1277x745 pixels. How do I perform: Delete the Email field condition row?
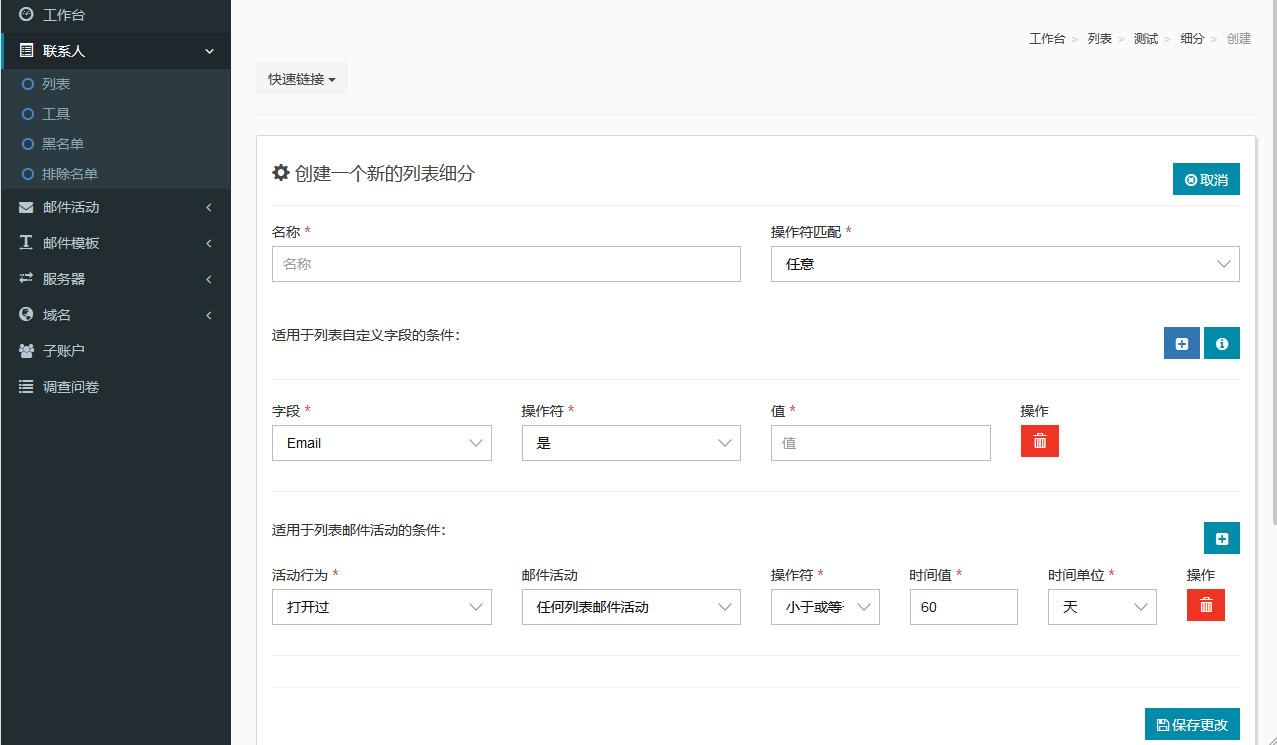point(1040,441)
